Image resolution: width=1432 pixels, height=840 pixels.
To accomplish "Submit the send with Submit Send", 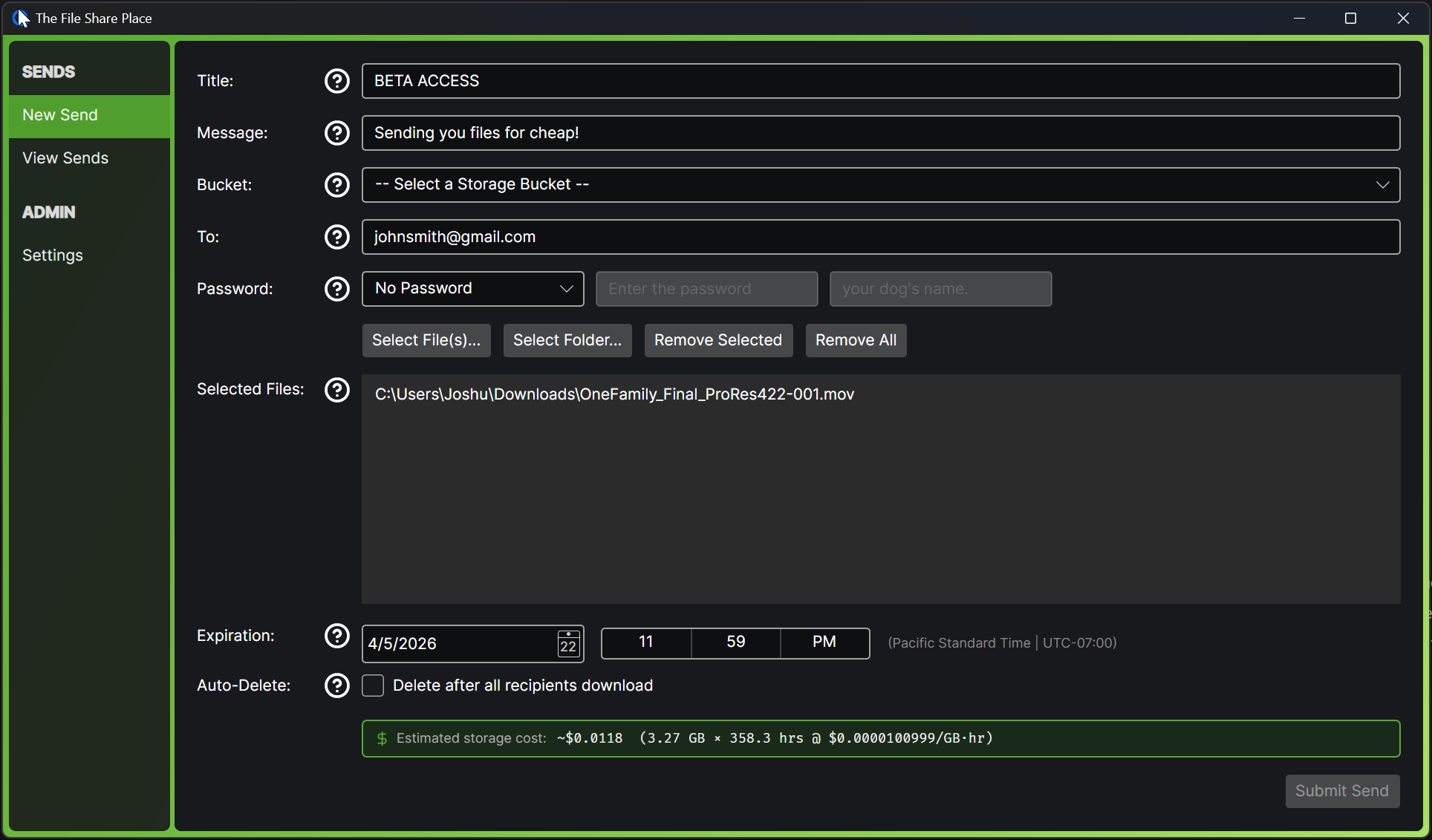I will (1342, 791).
